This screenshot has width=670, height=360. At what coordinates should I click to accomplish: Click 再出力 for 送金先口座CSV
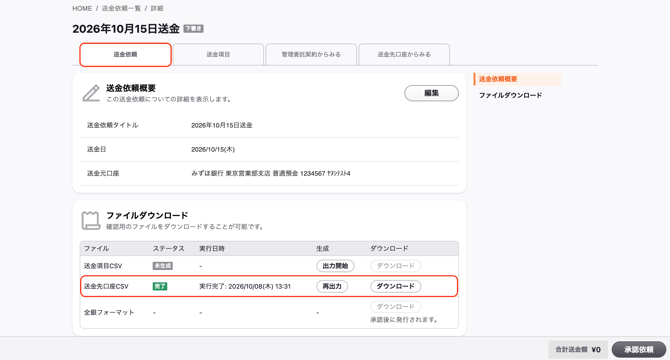tap(332, 286)
